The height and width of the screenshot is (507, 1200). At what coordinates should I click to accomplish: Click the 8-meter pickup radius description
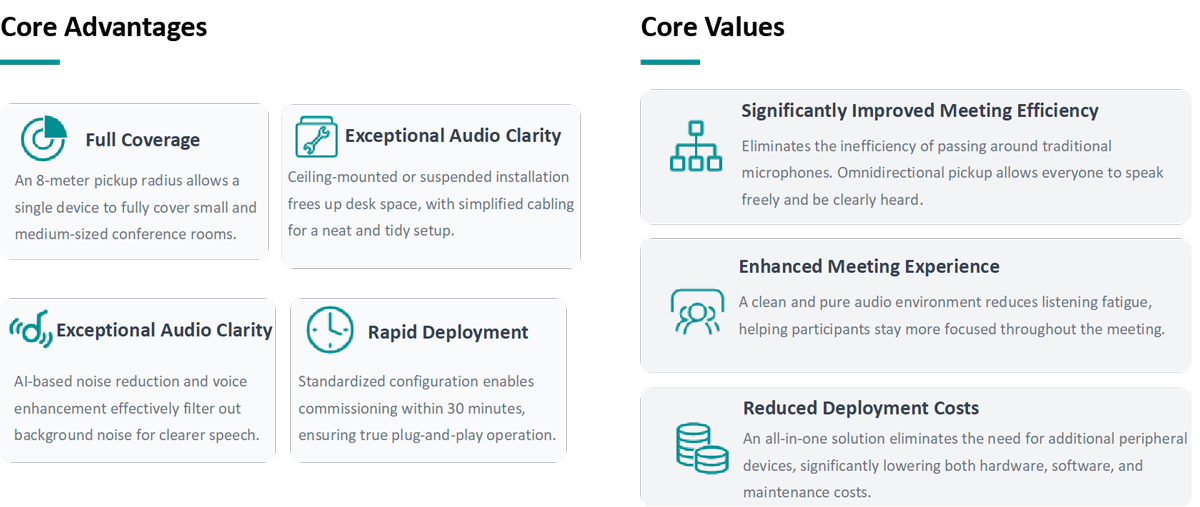135,207
